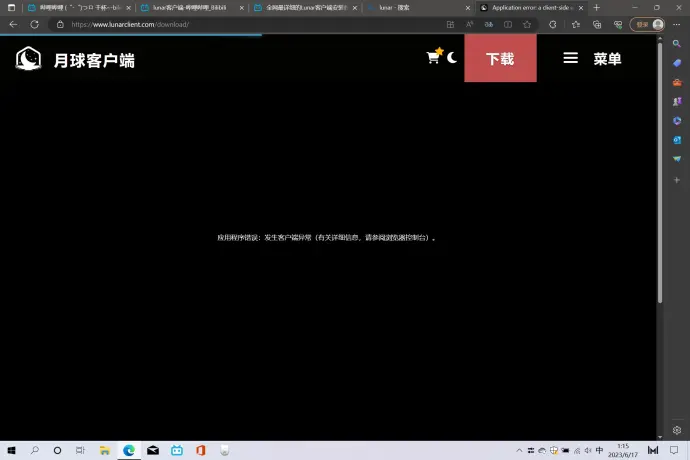The height and width of the screenshot is (460, 690).
Task: Open the Edge sidebar search icon
Action: [x=677, y=43]
